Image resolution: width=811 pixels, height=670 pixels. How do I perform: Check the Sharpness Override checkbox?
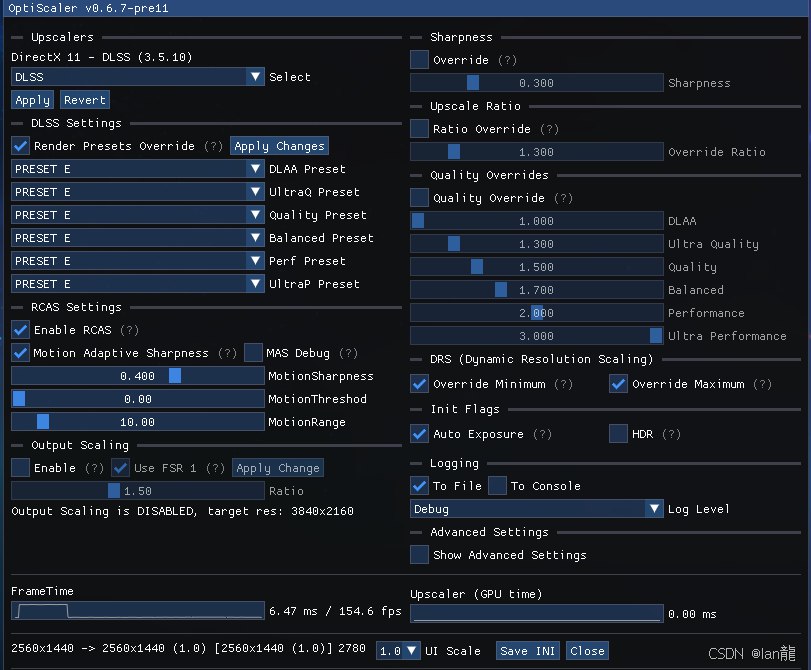[420, 60]
